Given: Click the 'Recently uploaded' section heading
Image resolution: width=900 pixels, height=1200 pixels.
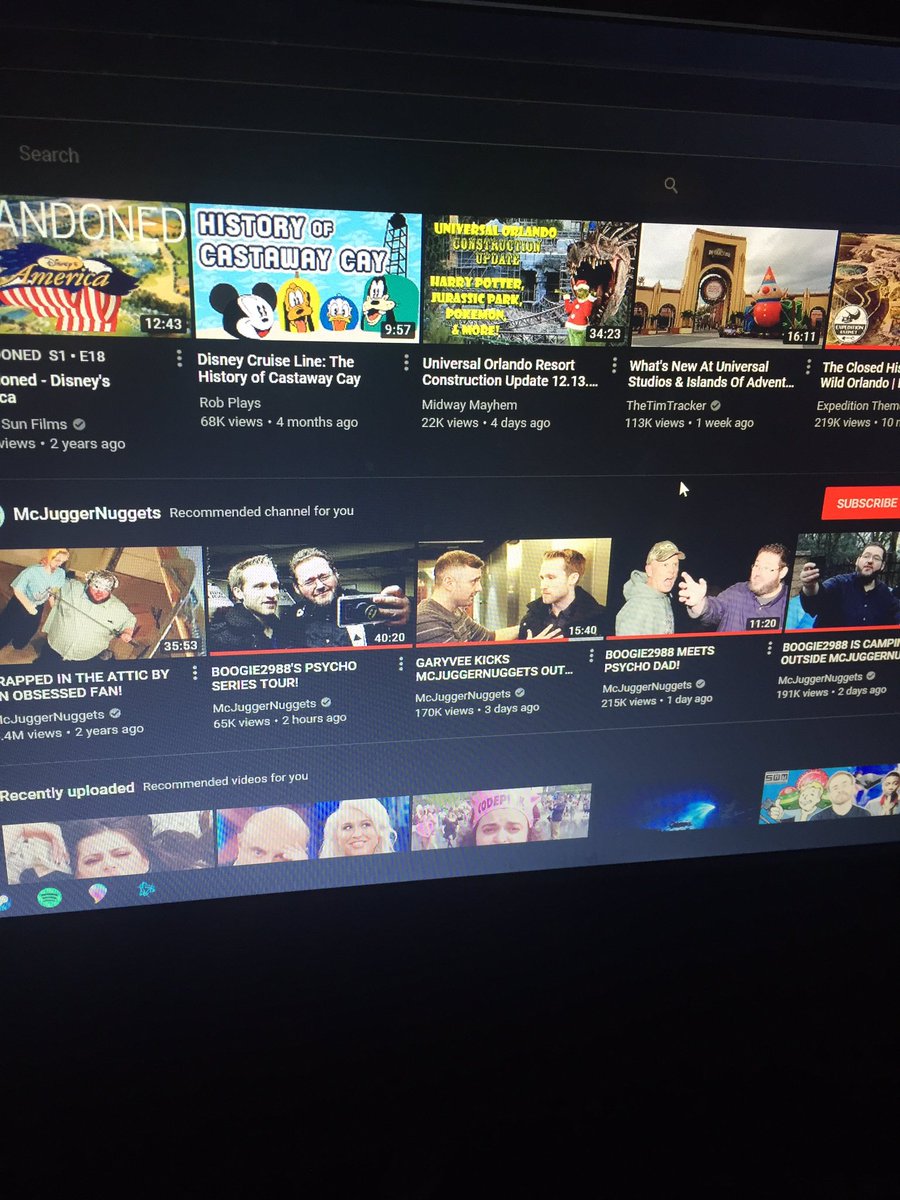Looking at the screenshot, I should 67,793.
